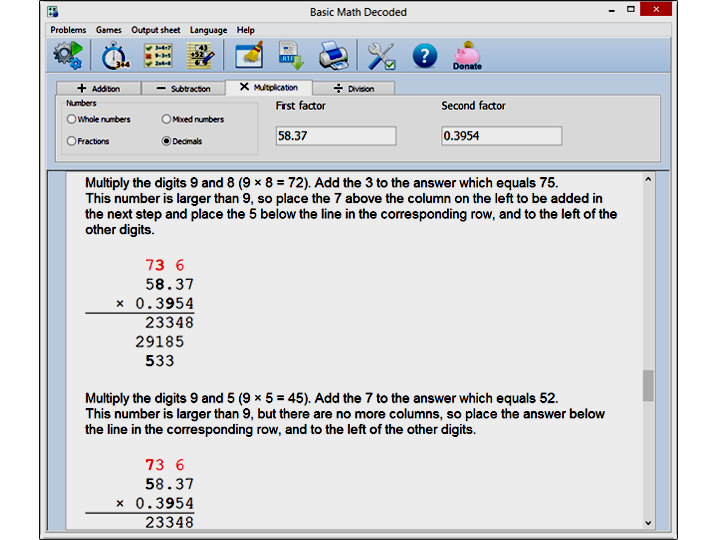Screen dimensions: 720x540
Task: Click the partial product 533
Action: (159, 361)
